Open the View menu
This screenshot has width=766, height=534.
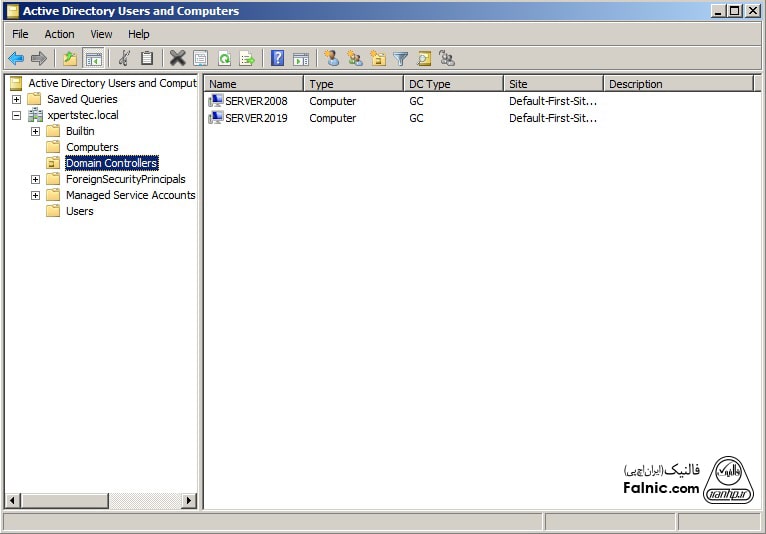101,34
